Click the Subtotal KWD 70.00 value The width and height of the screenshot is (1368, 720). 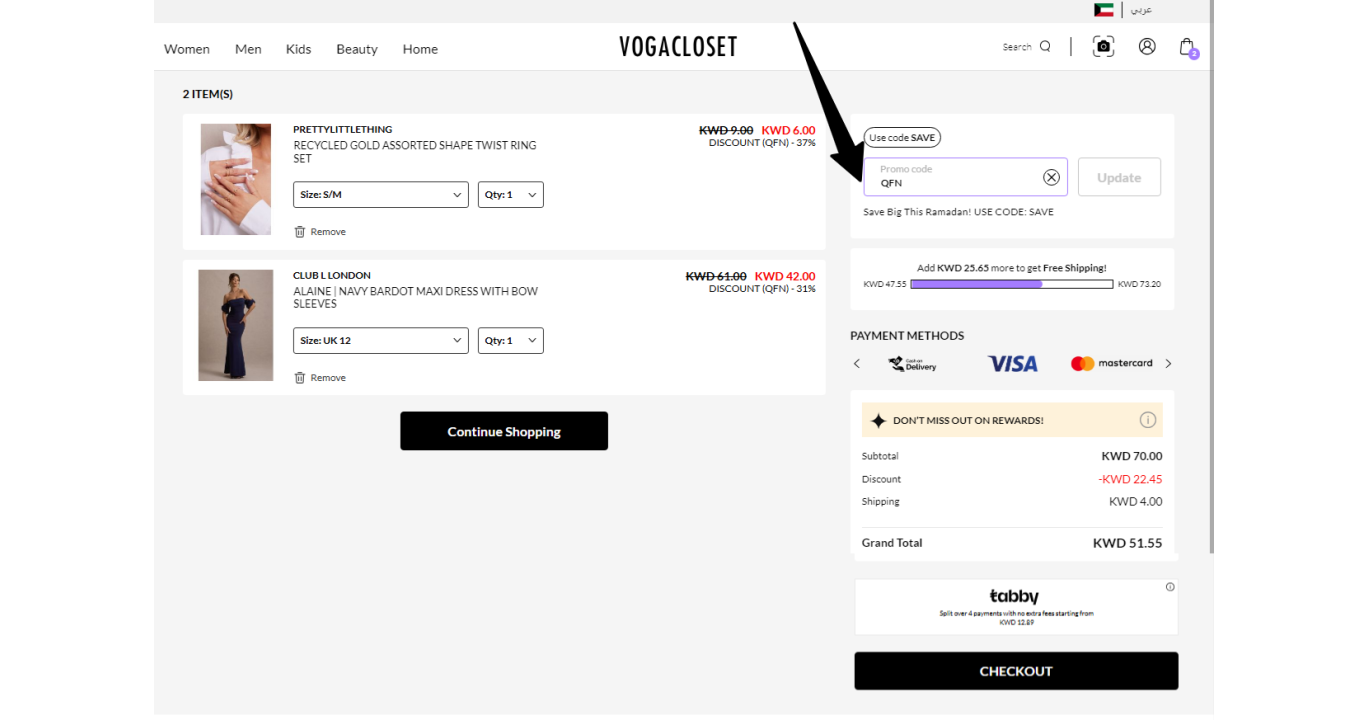tap(1132, 456)
